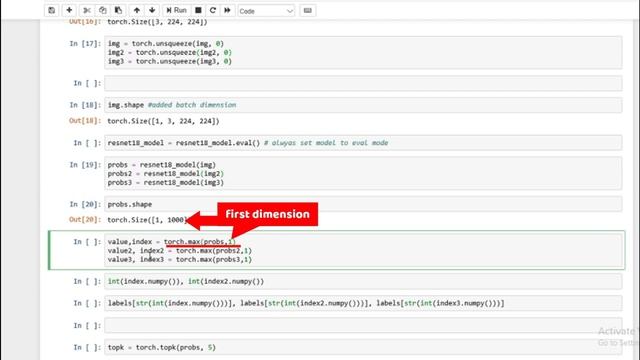
Task: Select the probs.shape cell In [20]
Action: click(363, 204)
